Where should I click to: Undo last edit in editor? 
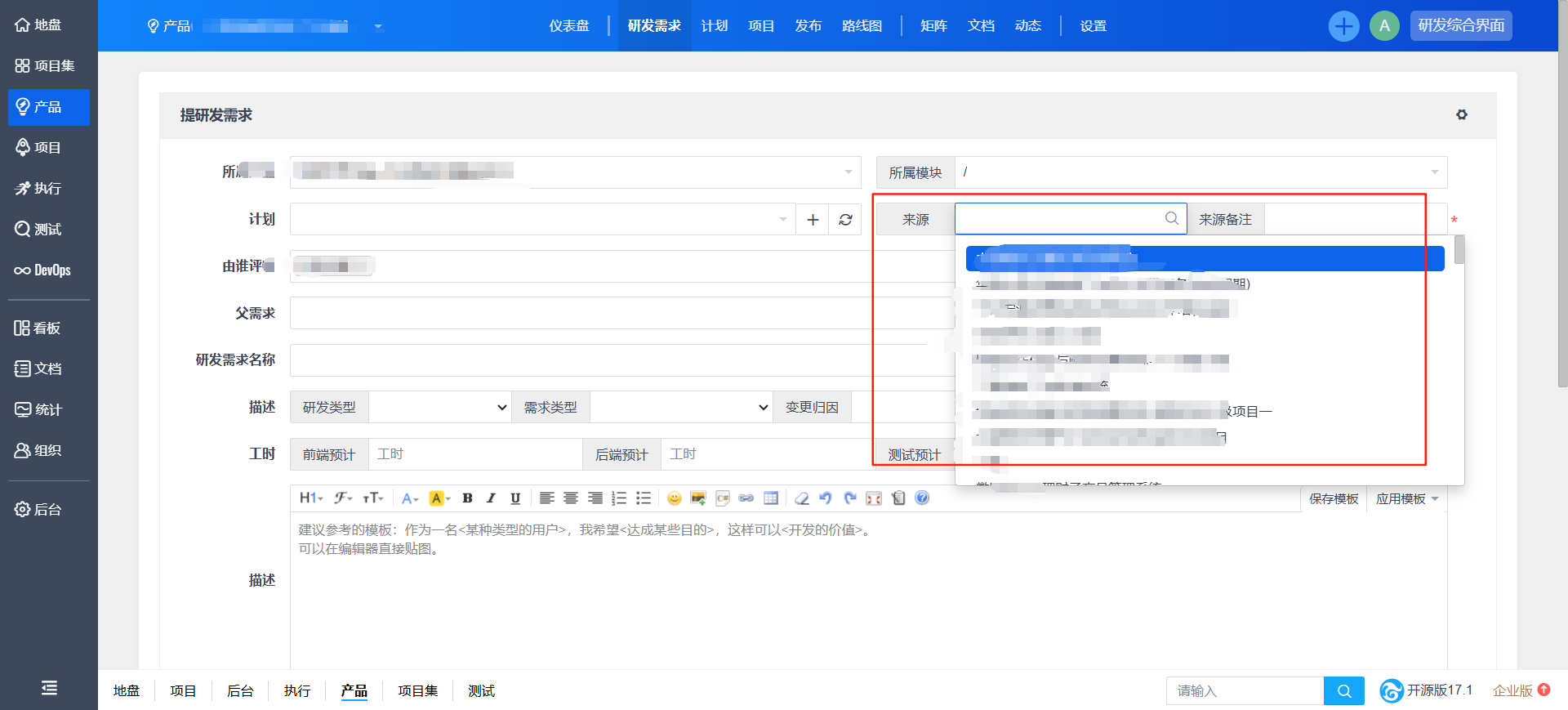tap(826, 498)
